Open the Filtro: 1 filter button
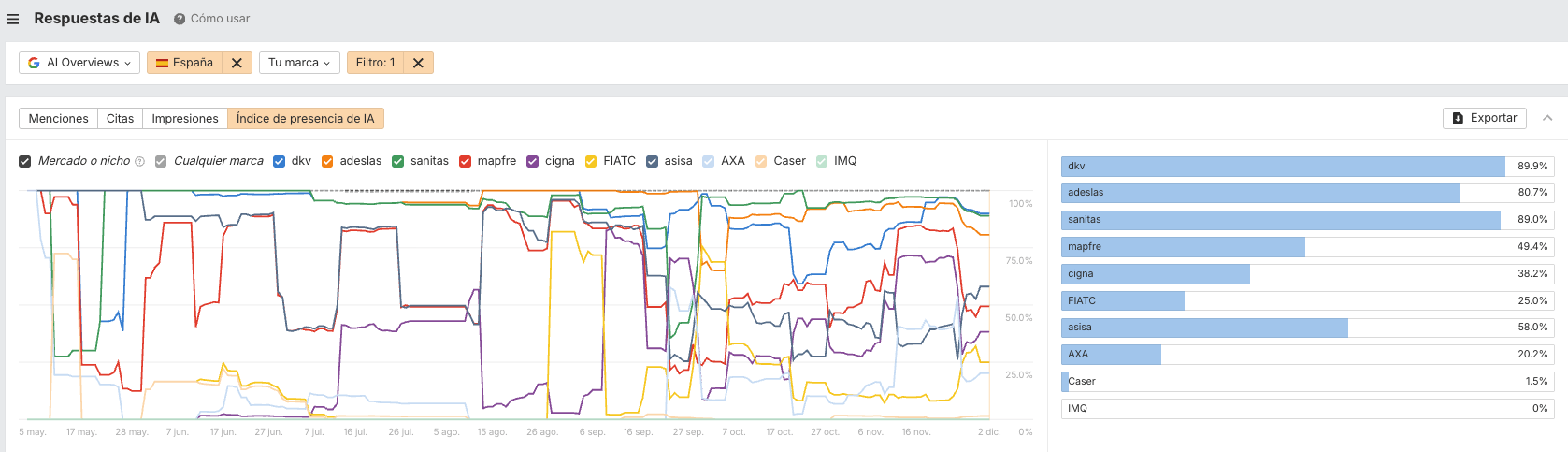Image resolution: width=1568 pixels, height=452 pixels. pos(375,63)
